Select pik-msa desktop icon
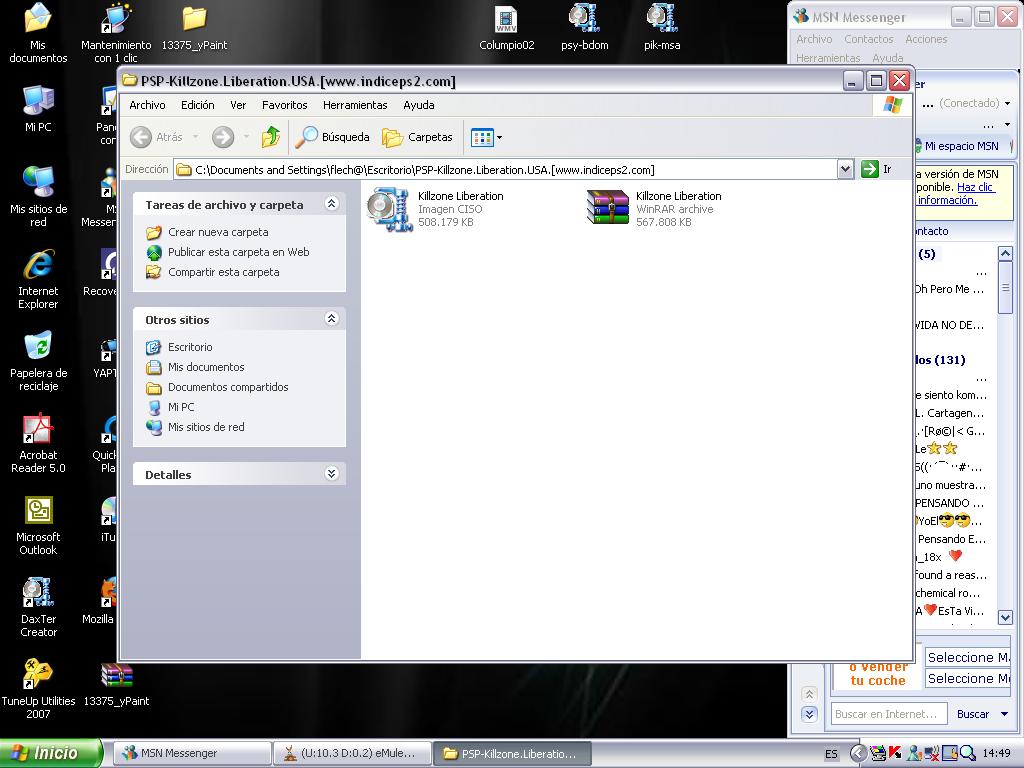The image size is (1024, 768). [662, 27]
